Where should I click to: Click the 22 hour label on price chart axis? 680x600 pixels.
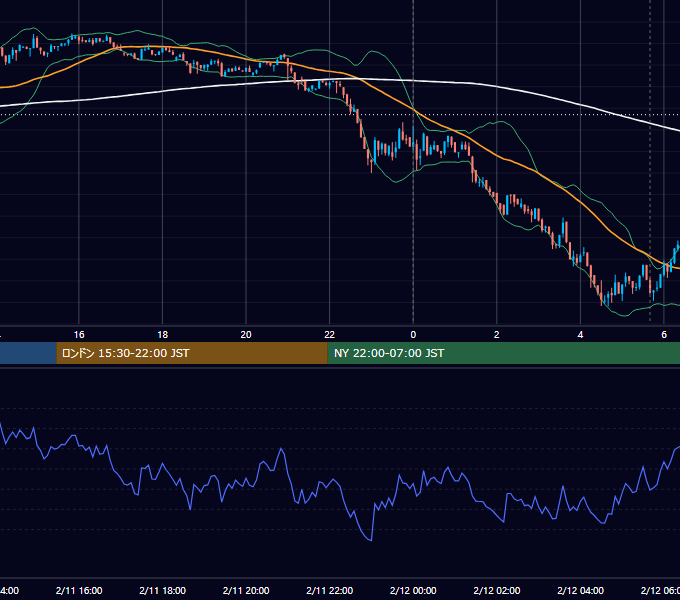[330, 335]
